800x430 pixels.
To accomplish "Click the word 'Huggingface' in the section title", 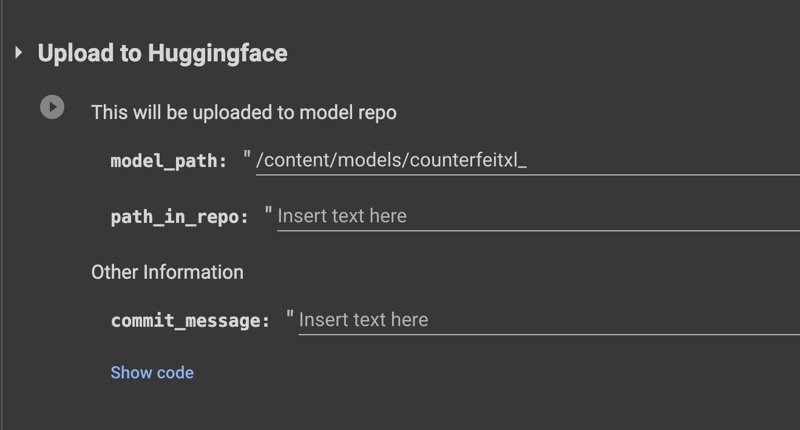I will point(218,54).
